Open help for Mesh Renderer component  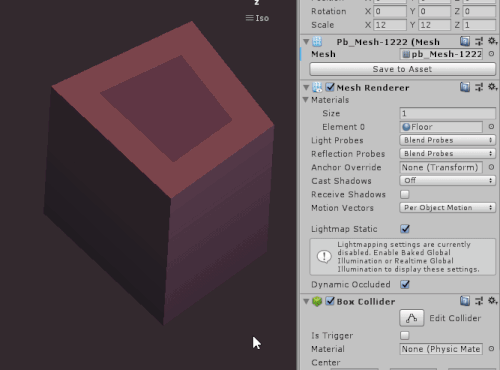[x=465, y=88]
